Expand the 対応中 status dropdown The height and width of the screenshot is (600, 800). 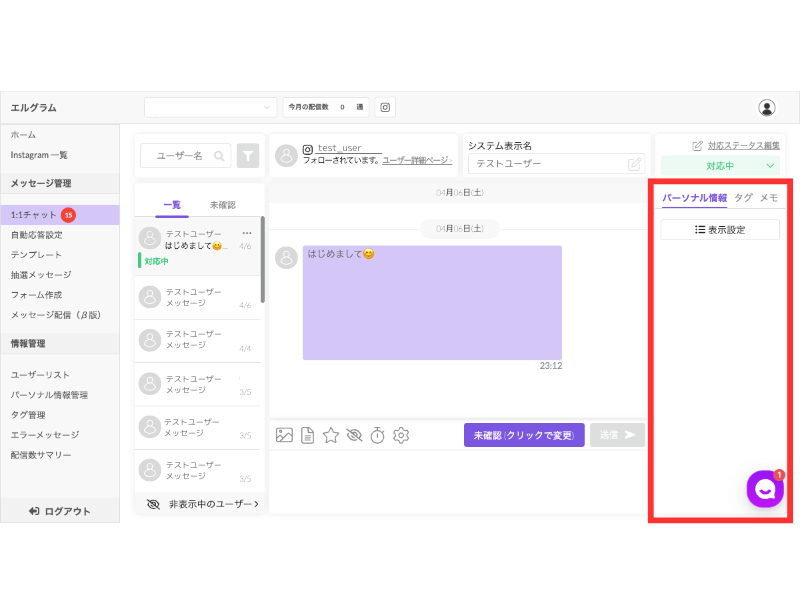coord(720,166)
